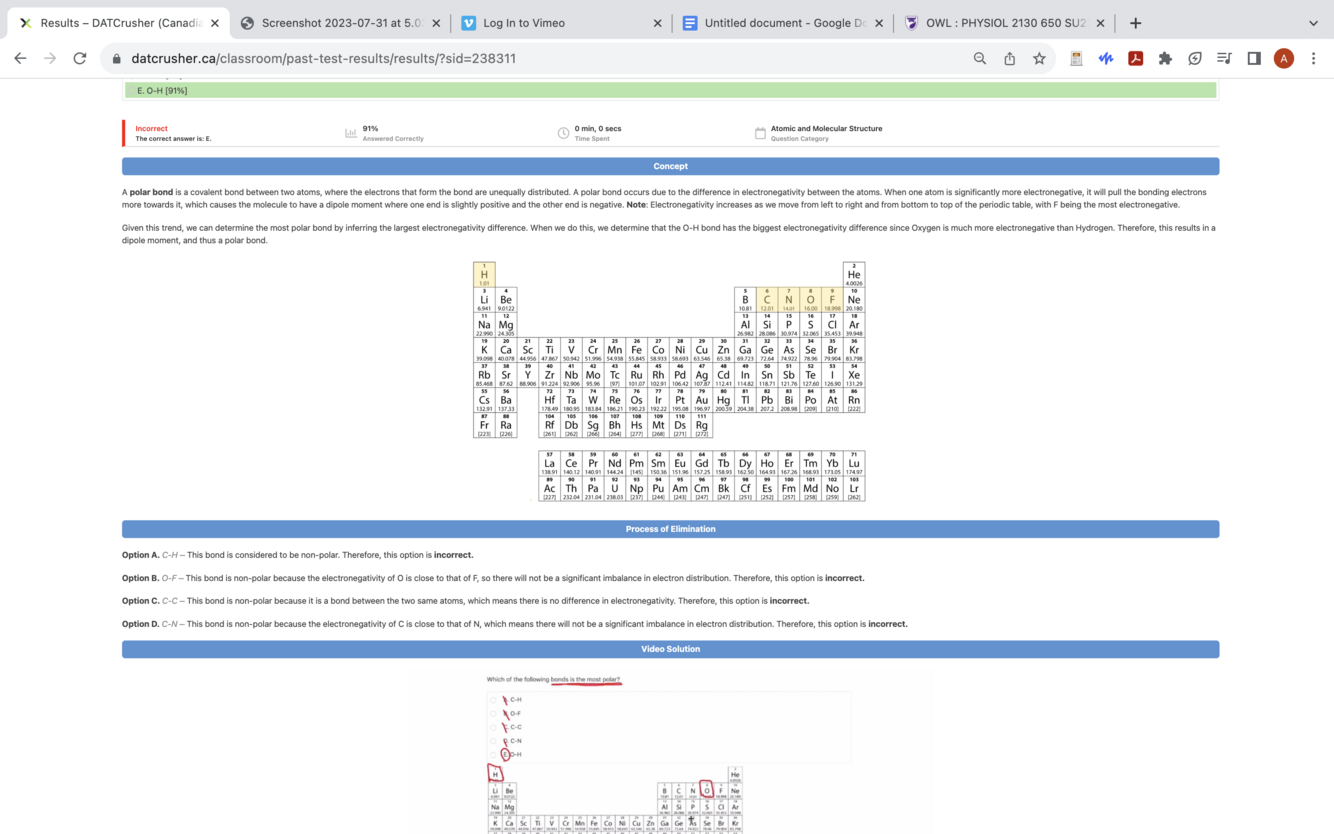1334x834 pixels.
Task: Switch to Untitled document Google Docs tab
Action: coord(784,23)
